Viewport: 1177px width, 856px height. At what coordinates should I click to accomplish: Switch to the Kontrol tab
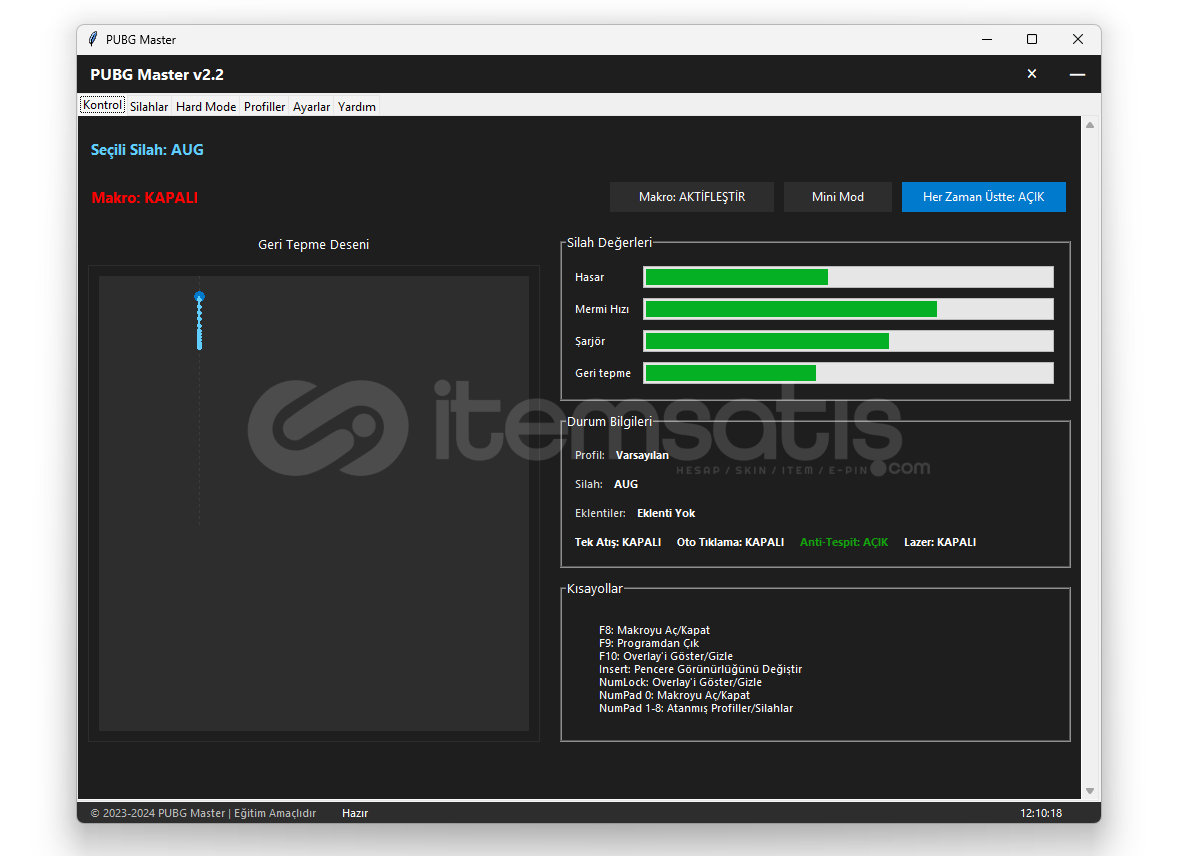pyautogui.click(x=102, y=105)
